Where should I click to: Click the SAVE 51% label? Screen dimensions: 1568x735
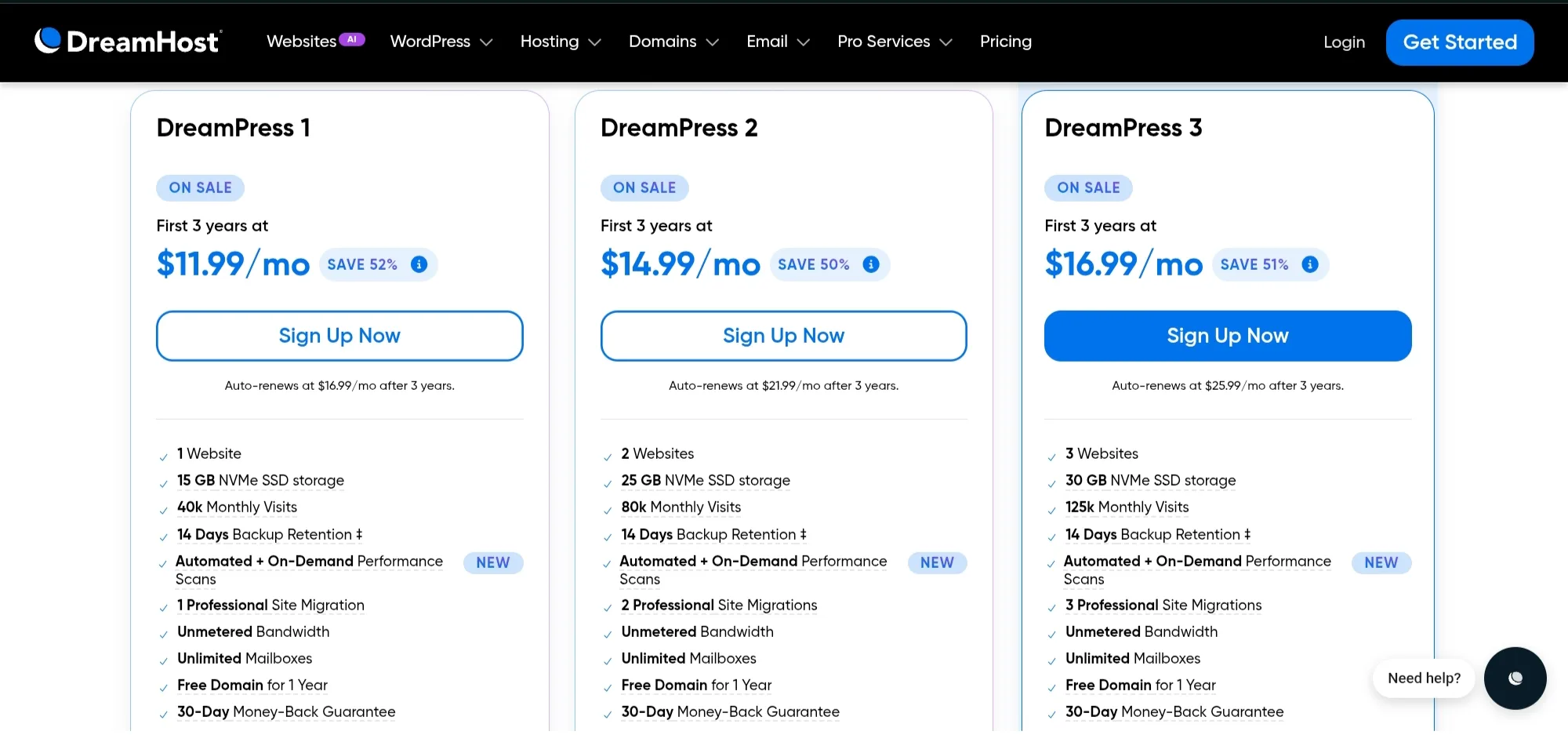click(x=1254, y=264)
